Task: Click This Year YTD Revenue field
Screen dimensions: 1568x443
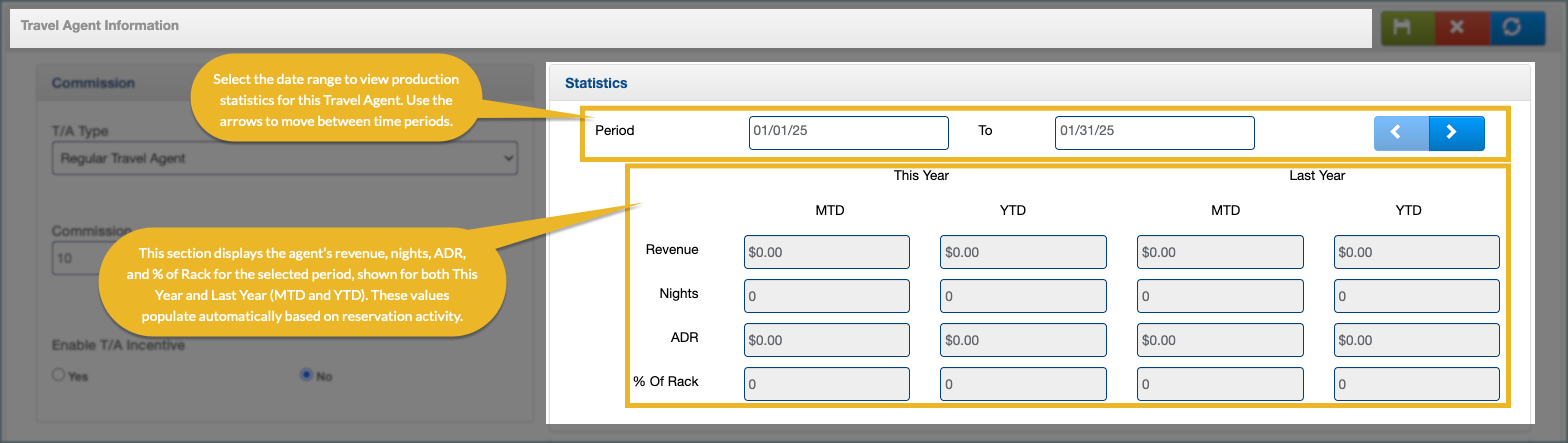Action: pos(1022,252)
